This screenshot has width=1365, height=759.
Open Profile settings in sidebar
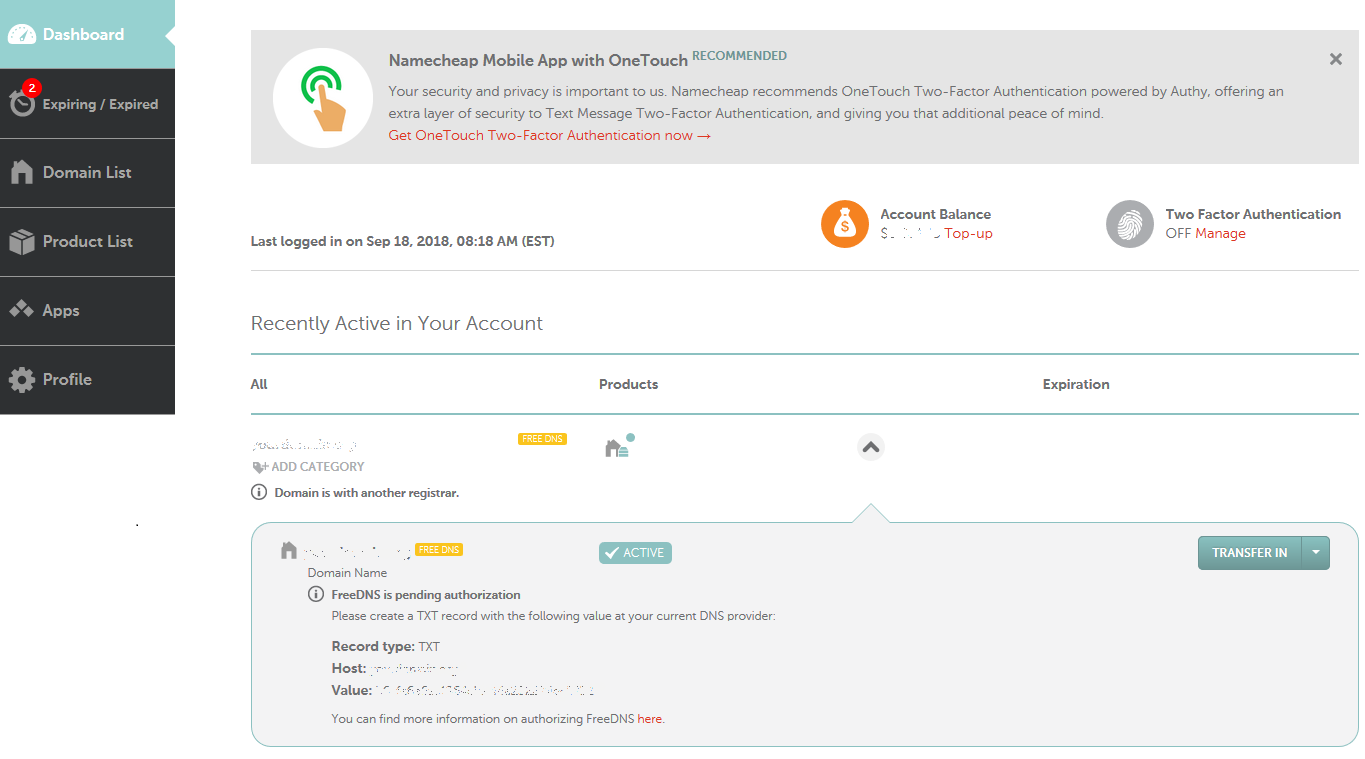(x=87, y=380)
